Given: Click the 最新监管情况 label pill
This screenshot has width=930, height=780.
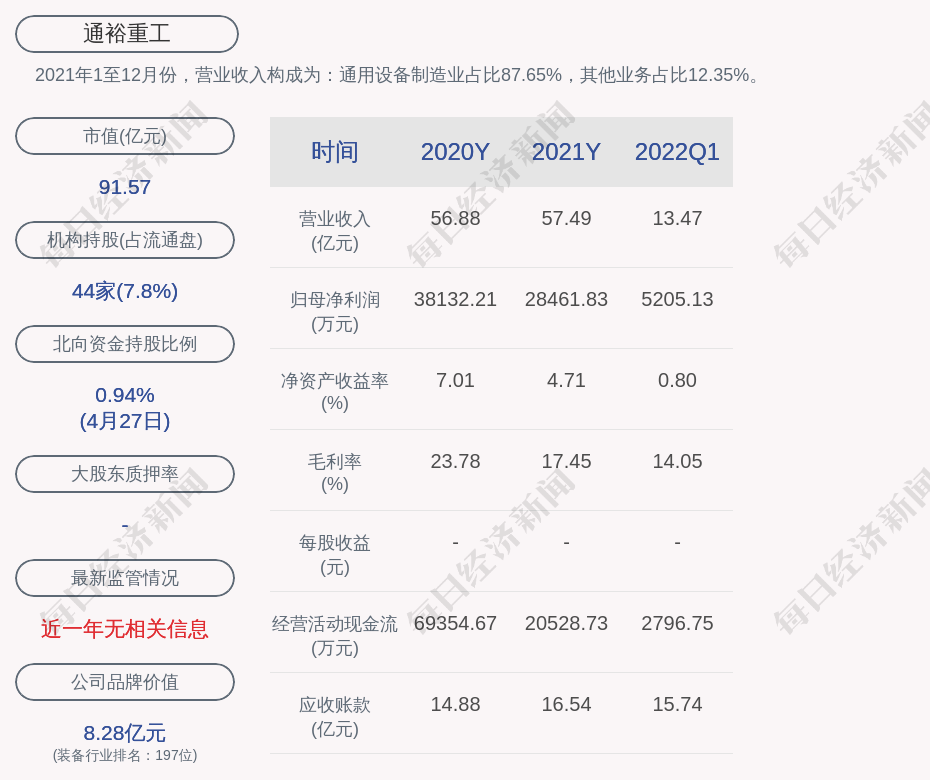Looking at the screenshot, I should 125,578.
